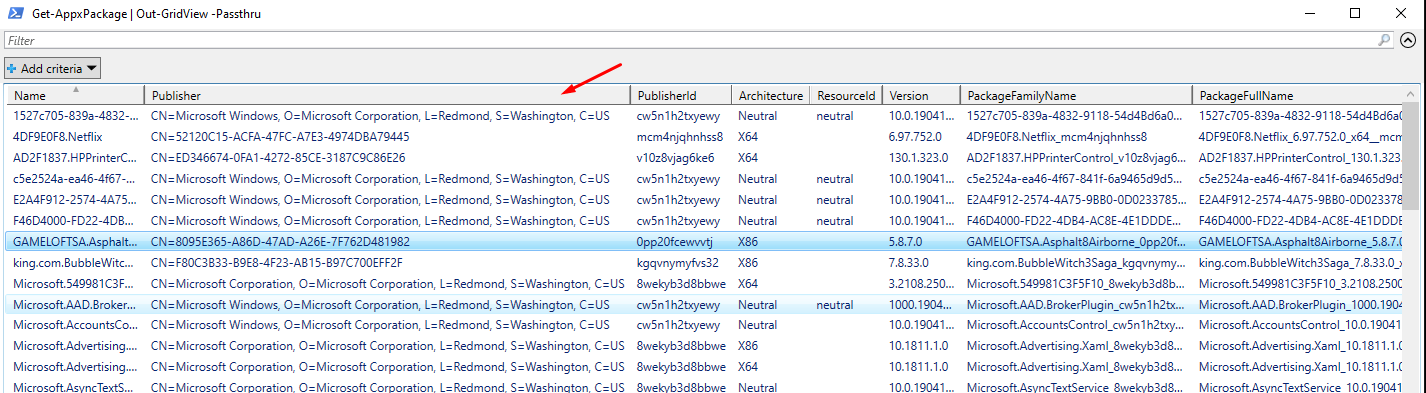Open the Add criteria dropdown
Image resolution: width=1426 pixels, height=393 pixels.
[x=52, y=68]
